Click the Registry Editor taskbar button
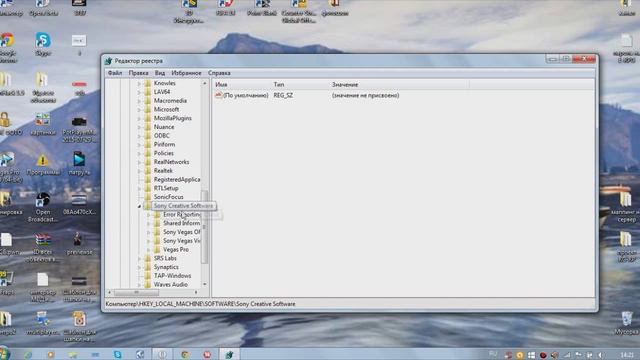 tap(229, 355)
